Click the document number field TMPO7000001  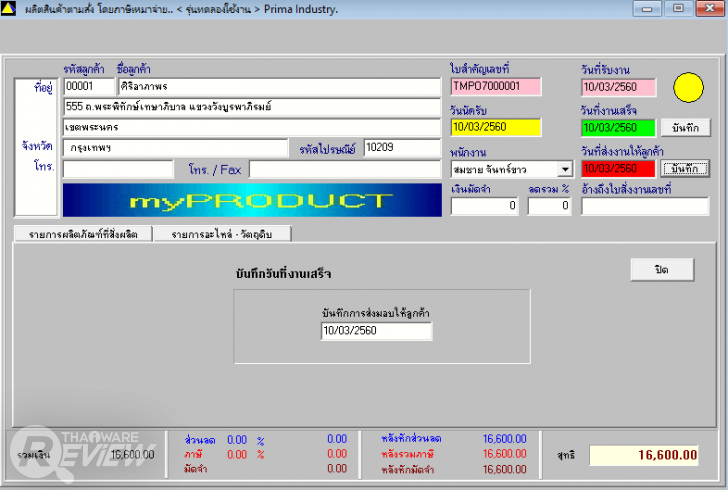pos(496,86)
